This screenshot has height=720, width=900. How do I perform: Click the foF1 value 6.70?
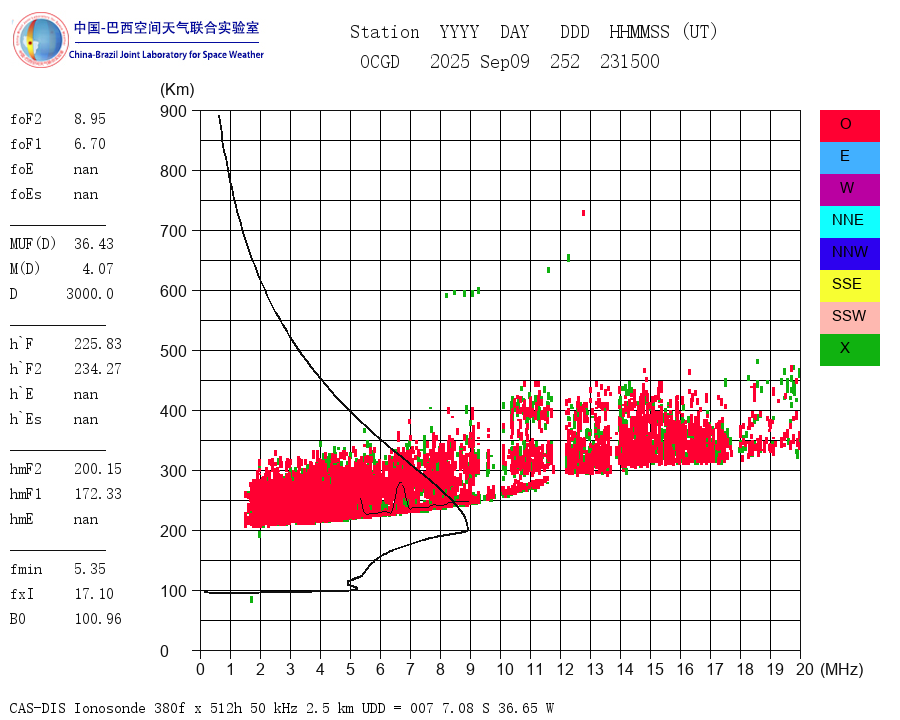[90, 144]
